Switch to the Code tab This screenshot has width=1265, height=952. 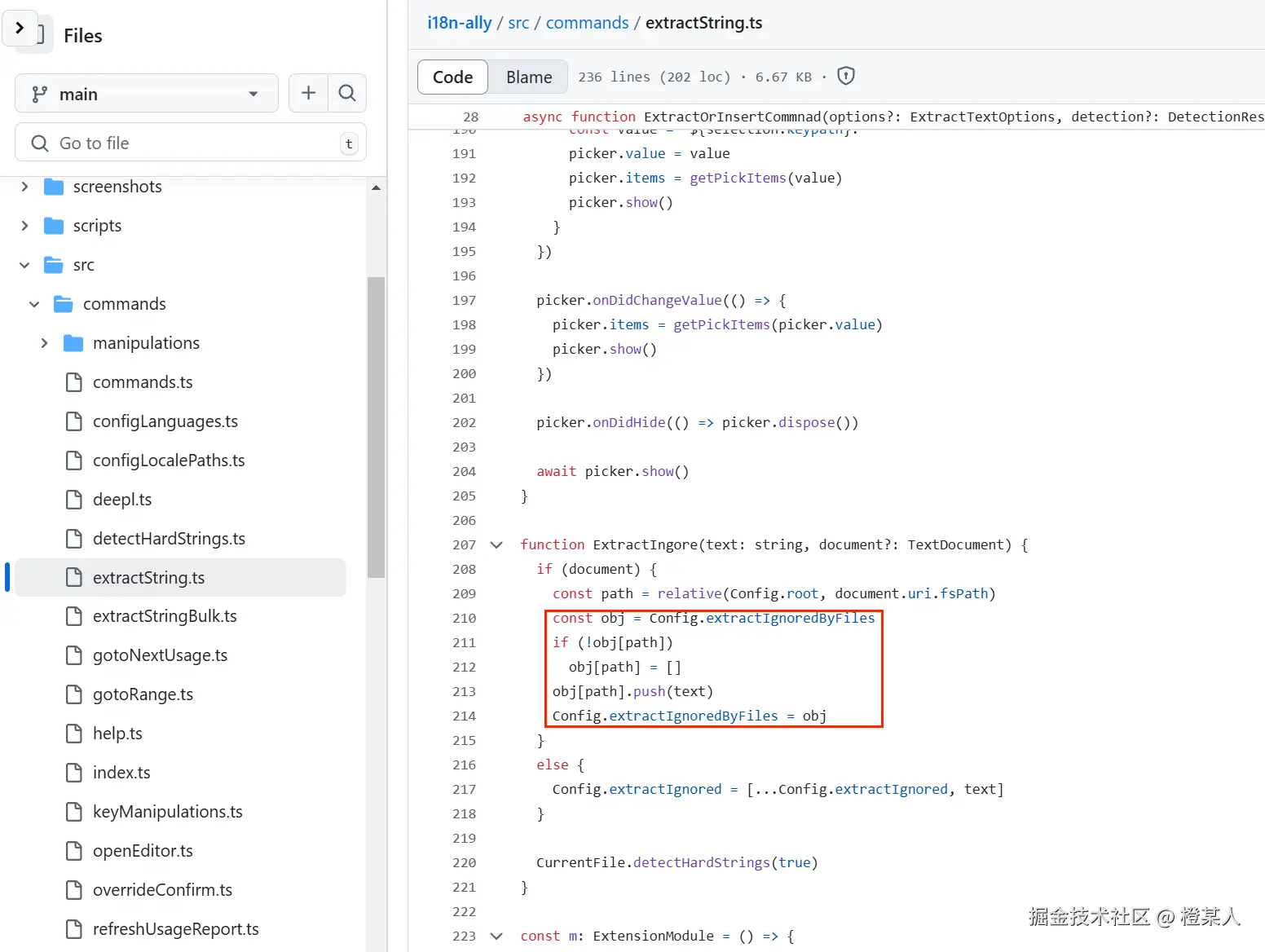coord(452,77)
